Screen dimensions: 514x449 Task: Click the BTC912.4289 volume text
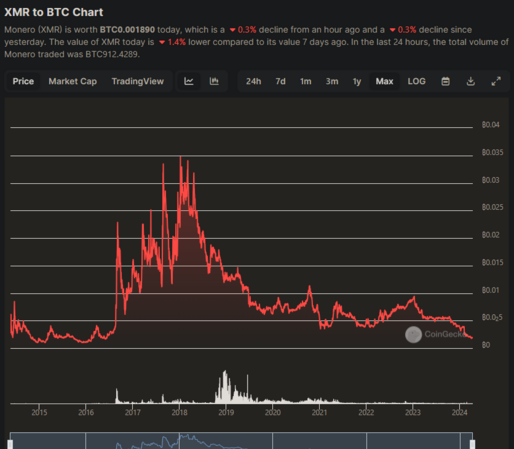[x=112, y=54]
